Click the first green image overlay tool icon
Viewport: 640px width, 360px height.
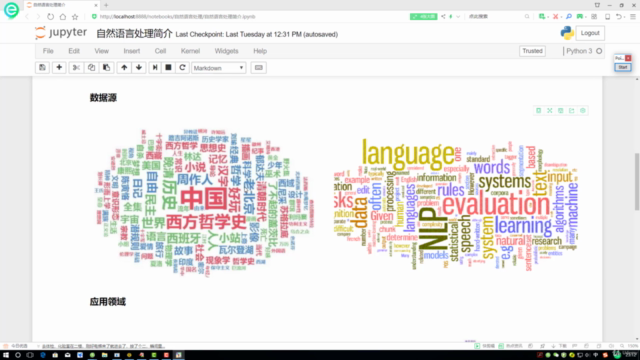539,111
